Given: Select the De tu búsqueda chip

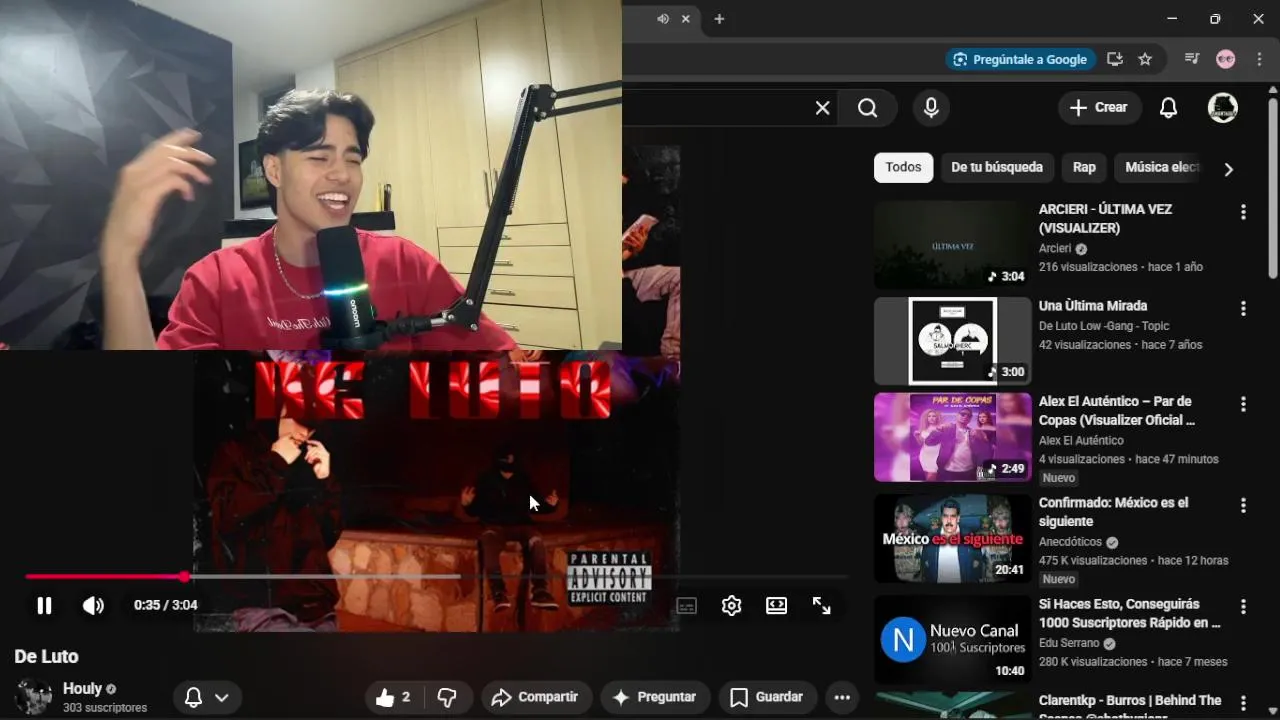Looking at the screenshot, I should tap(997, 168).
